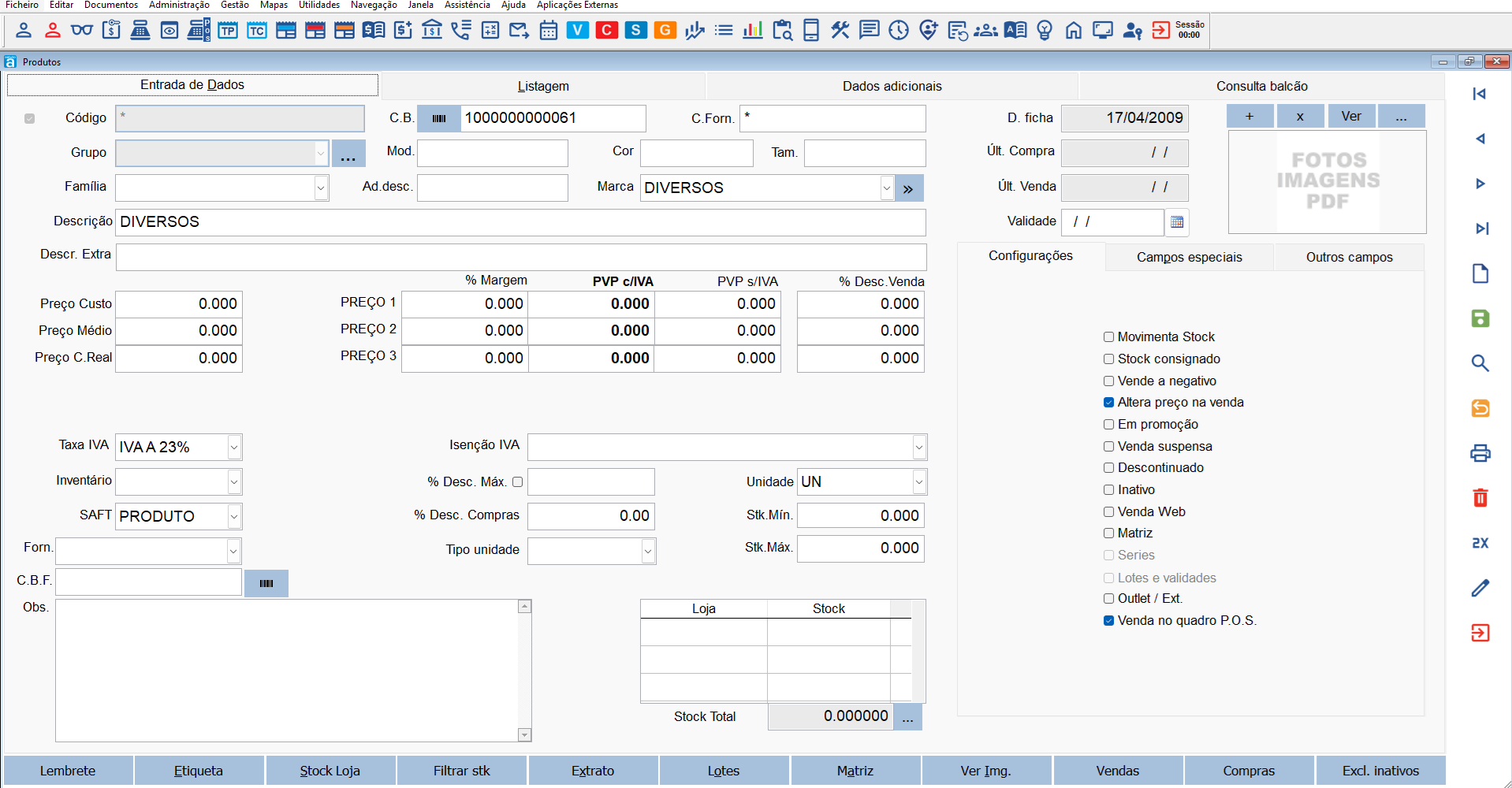Enable the Movimenta Stock checkbox
The width and height of the screenshot is (1512, 788).
1108,337
